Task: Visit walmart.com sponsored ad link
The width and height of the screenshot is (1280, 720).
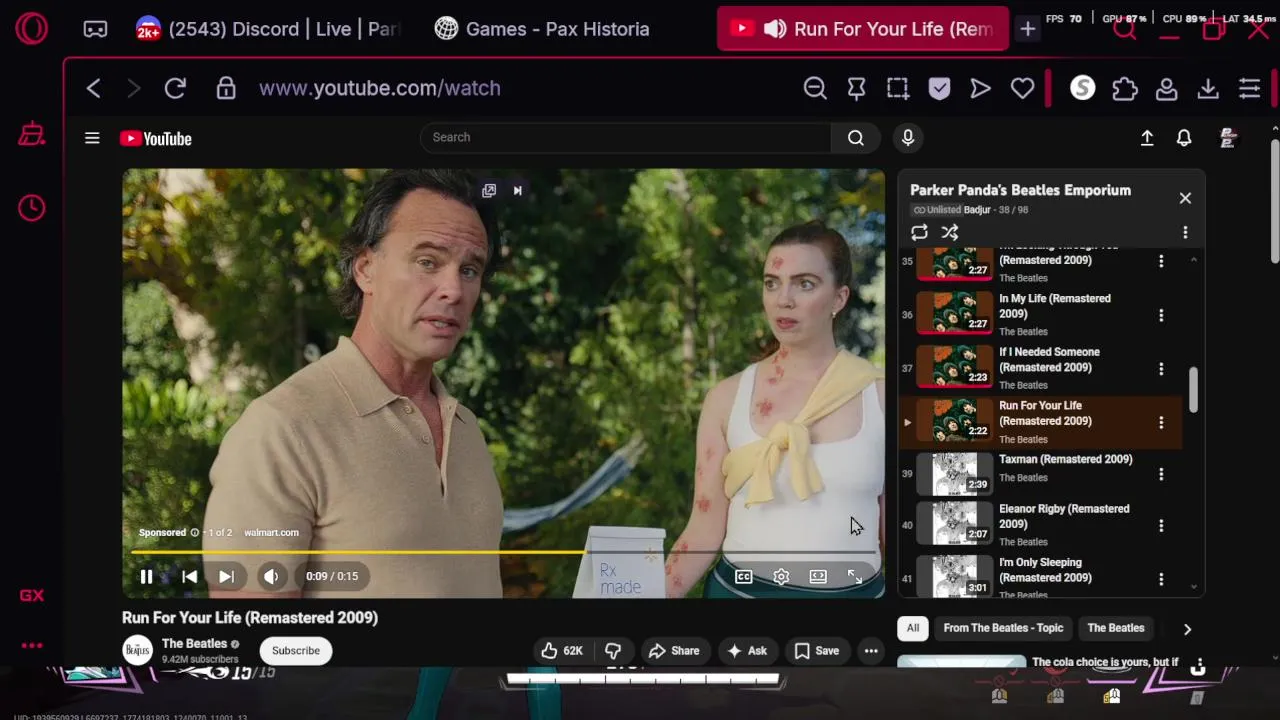Action: pos(271,533)
